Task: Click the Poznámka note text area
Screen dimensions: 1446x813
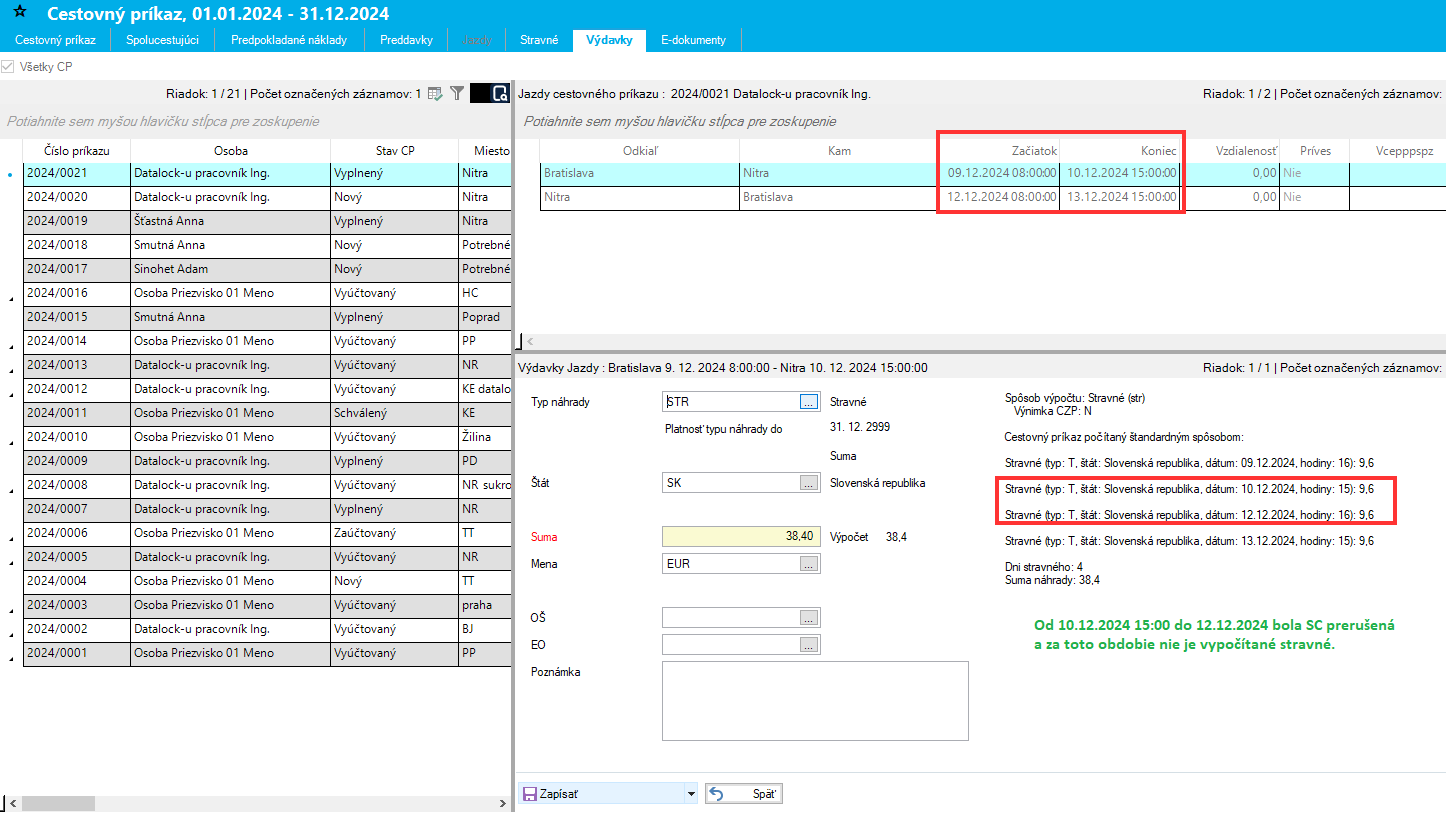Action: (815, 701)
